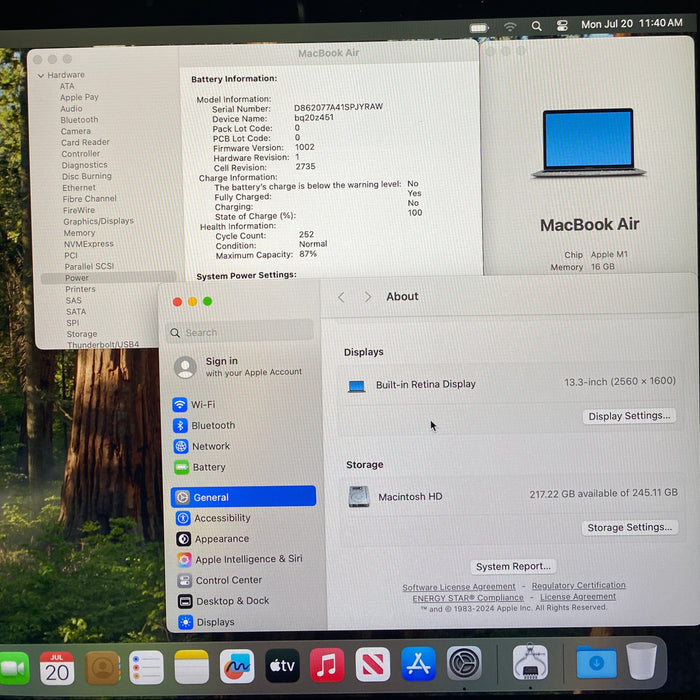Open the Software License Agreement link
This screenshot has height=700, width=700.
pos(458,587)
